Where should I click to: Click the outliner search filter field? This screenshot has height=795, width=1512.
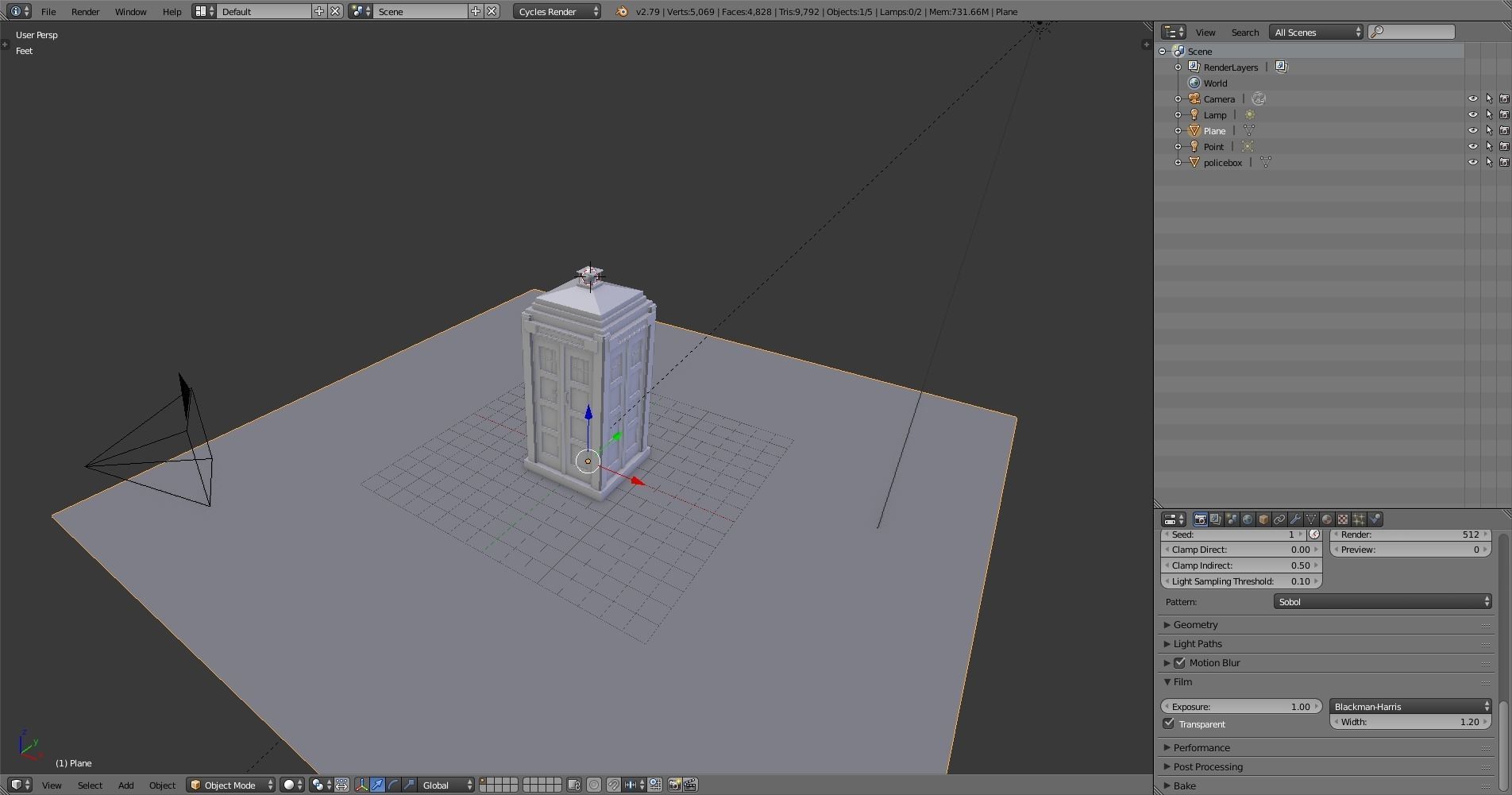(x=1412, y=32)
